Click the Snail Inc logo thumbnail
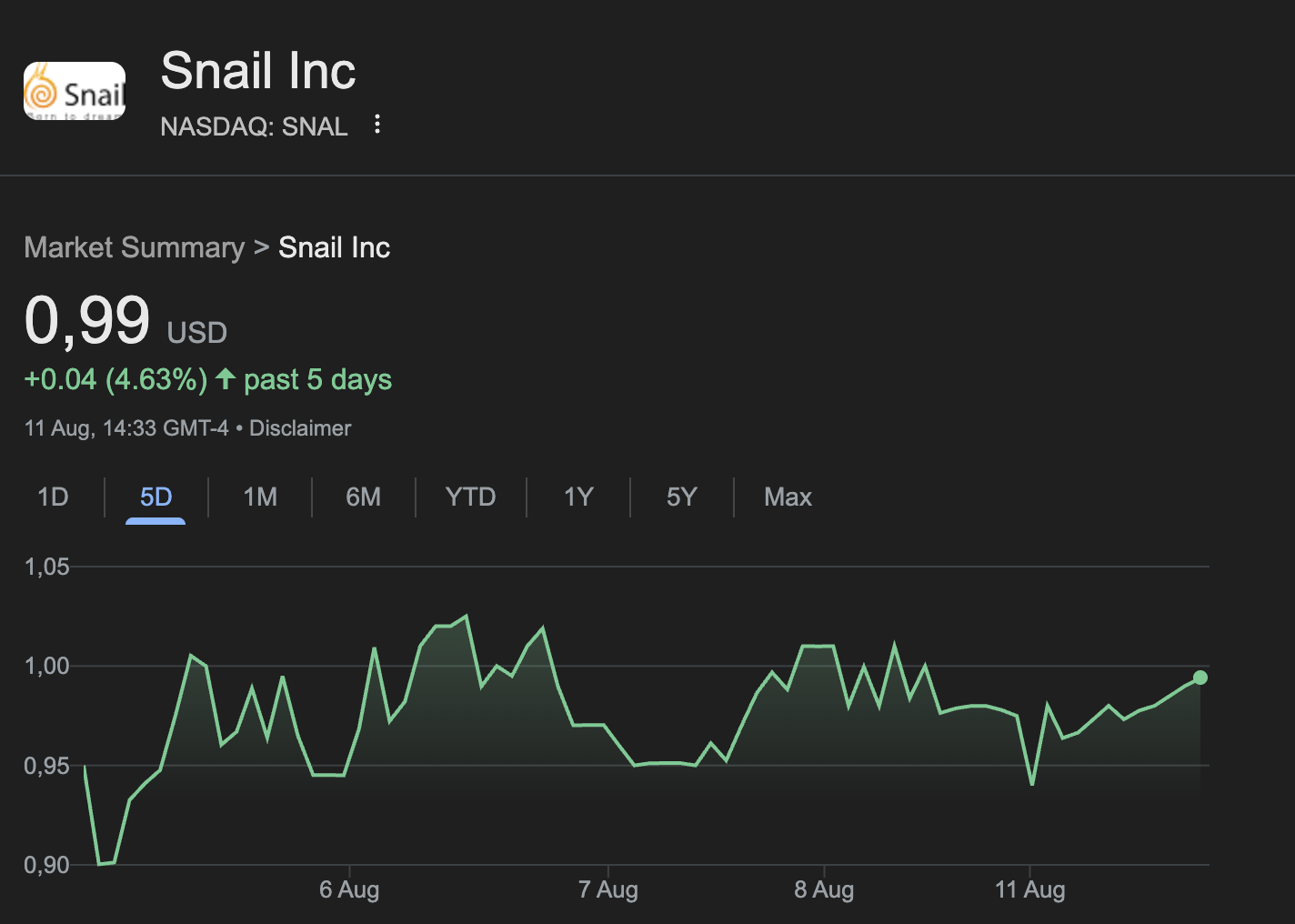 (x=75, y=91)
